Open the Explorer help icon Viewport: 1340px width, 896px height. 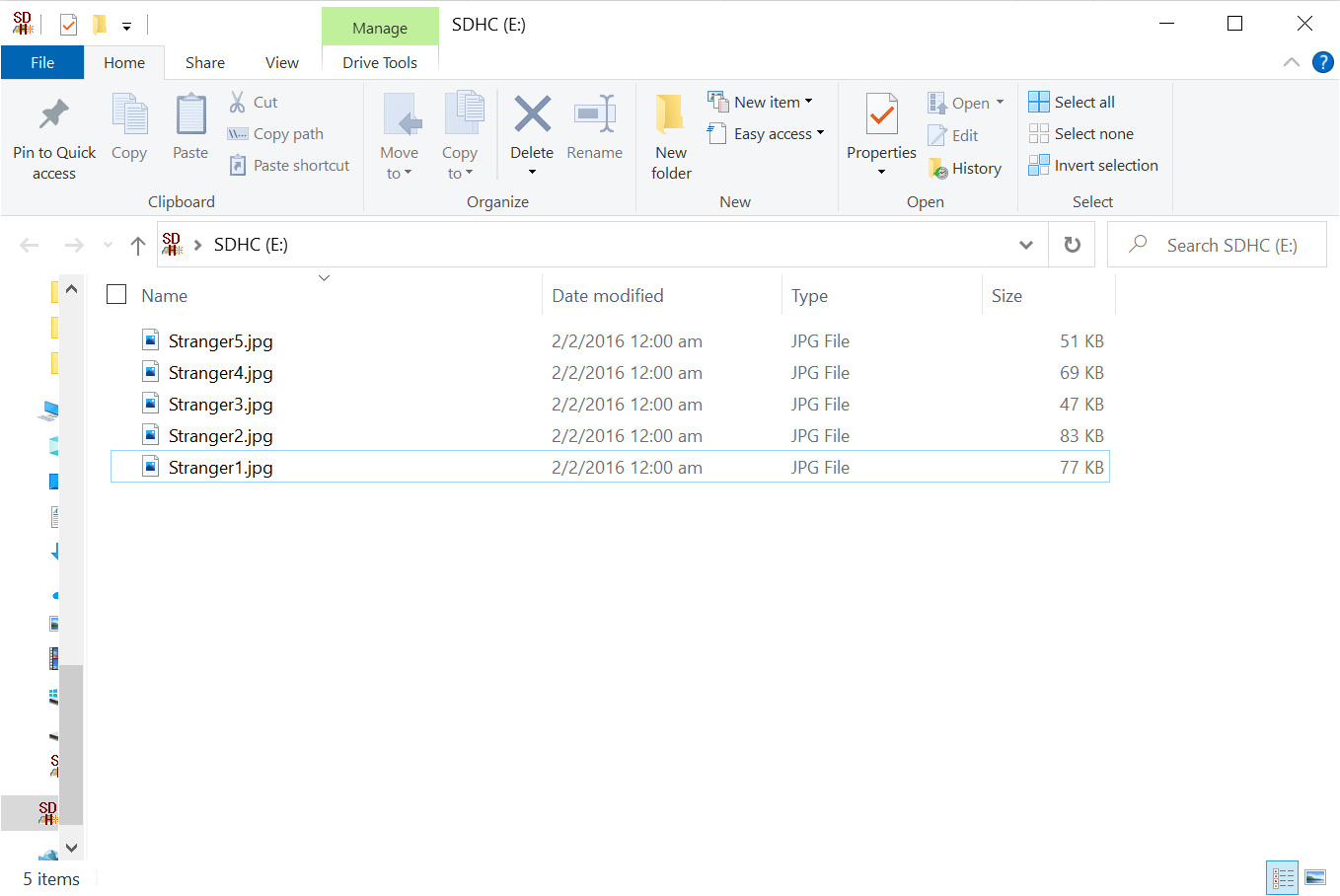(x=1322, y=62)
